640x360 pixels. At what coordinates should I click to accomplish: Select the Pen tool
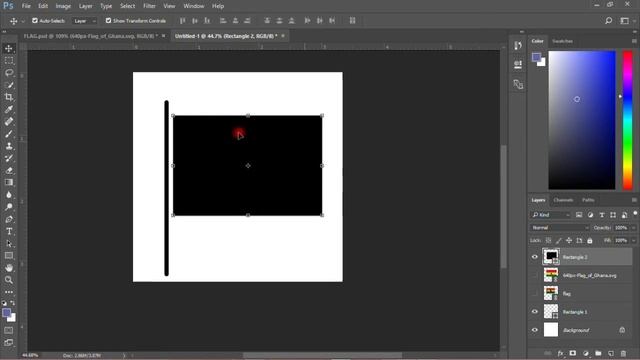click(x=9, y=219)
